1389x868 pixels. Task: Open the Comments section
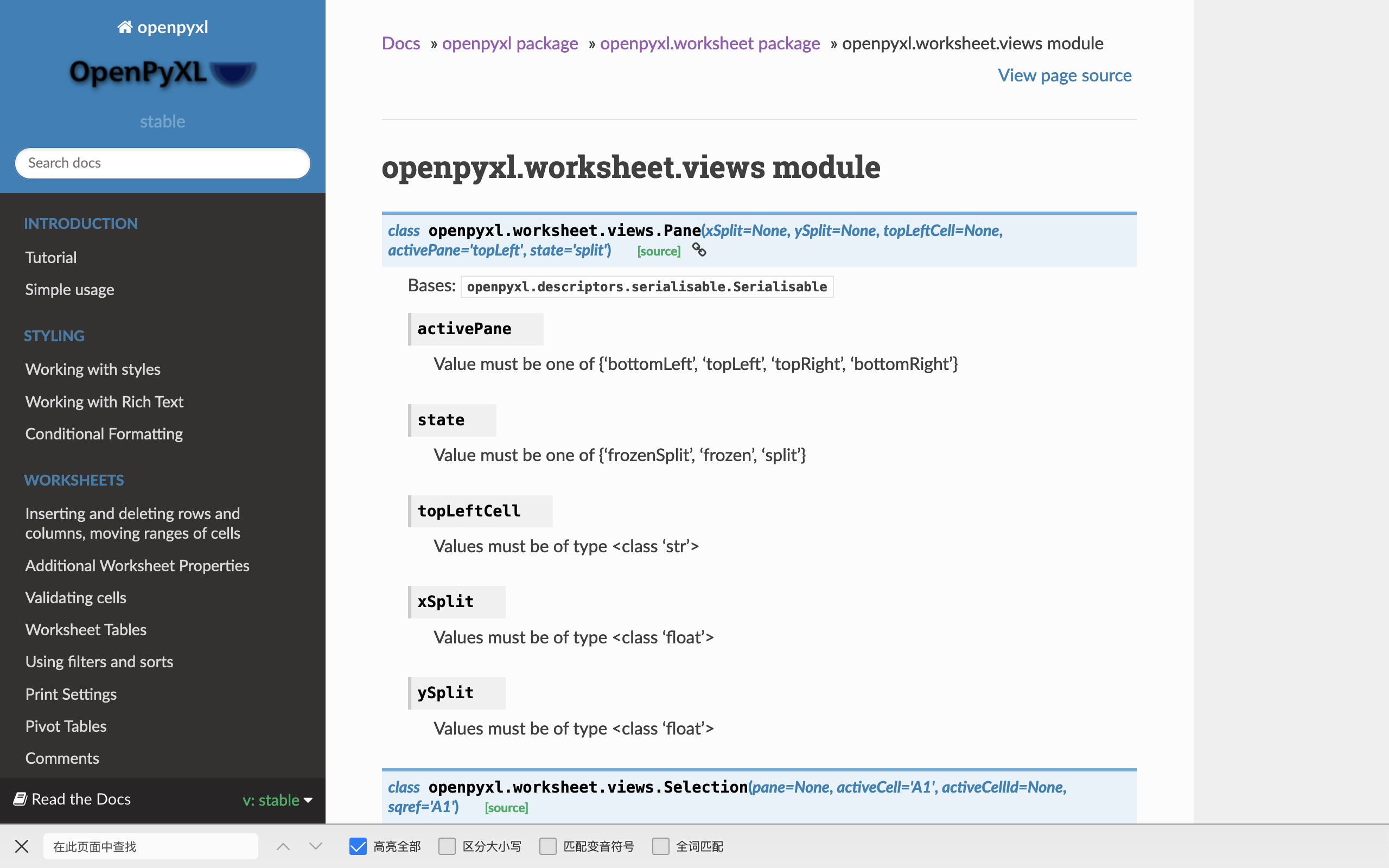(x=62, y=758)
